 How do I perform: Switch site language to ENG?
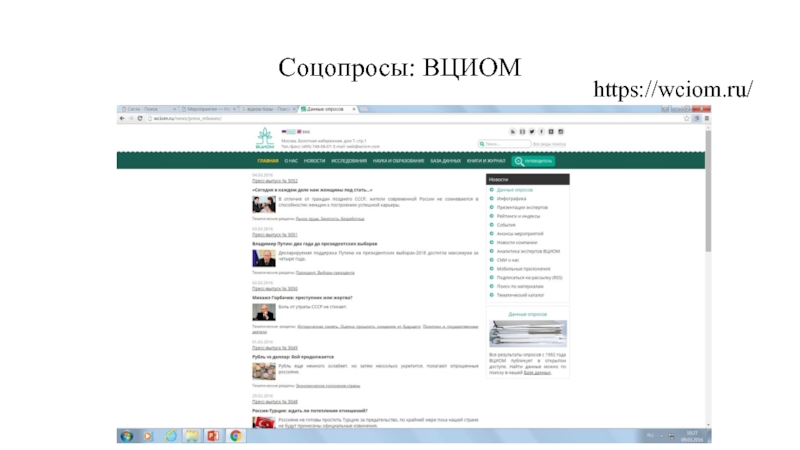point(304,132)
